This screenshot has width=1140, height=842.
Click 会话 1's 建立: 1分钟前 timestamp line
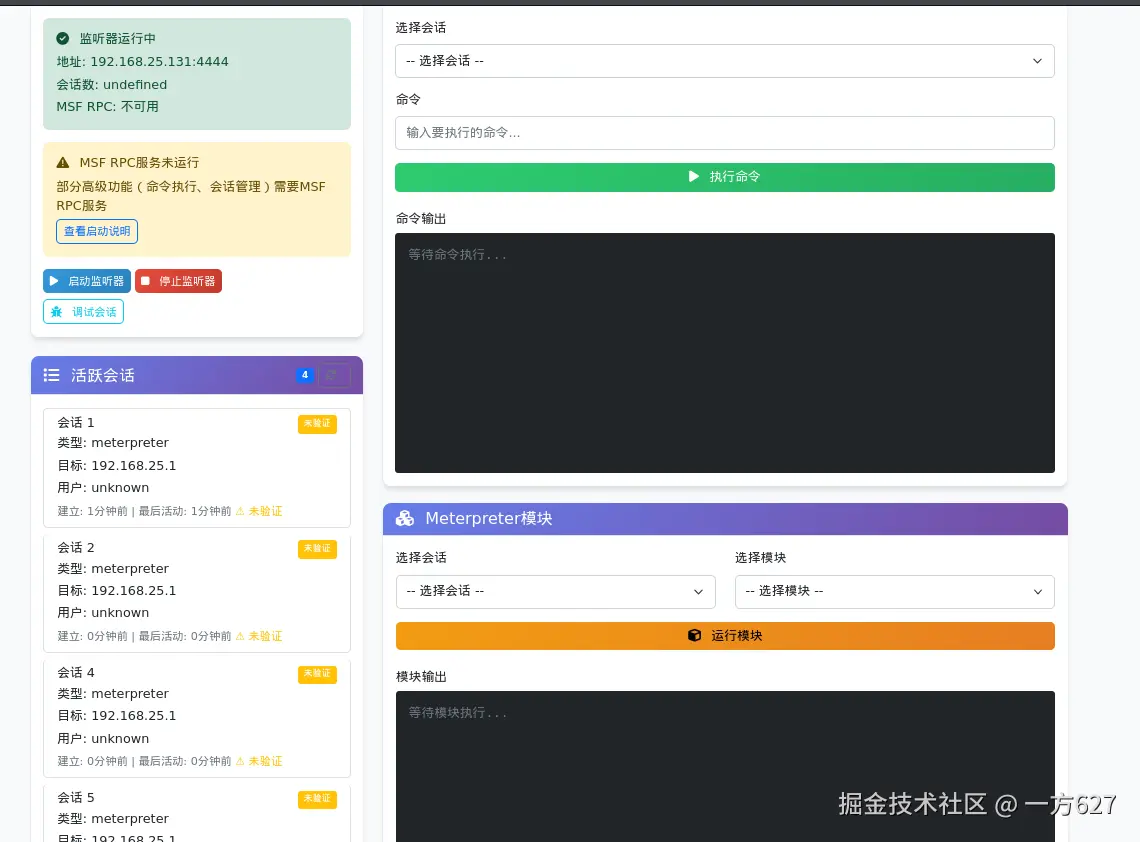[170, 511]
